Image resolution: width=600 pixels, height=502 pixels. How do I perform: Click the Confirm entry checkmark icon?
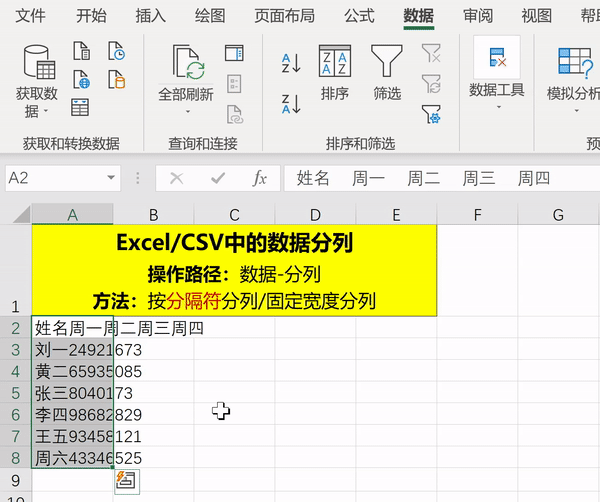tap(218, 178)
